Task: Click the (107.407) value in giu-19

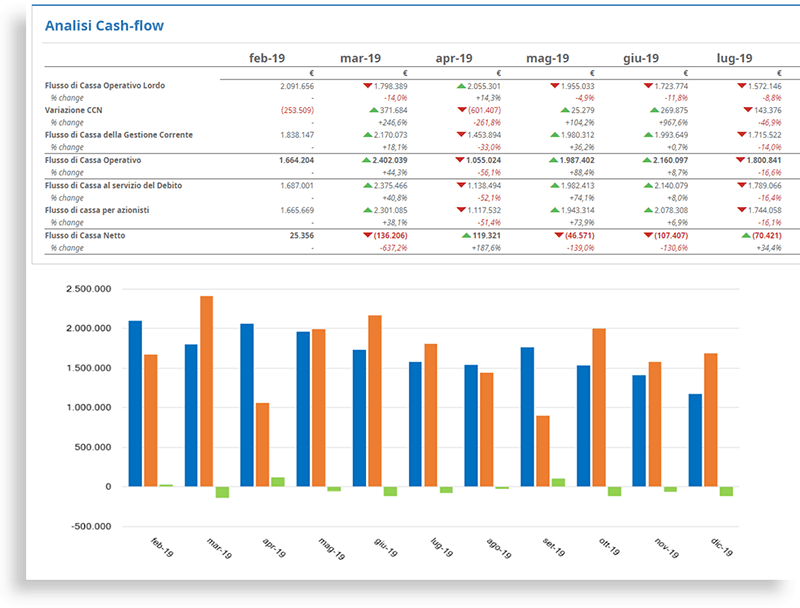Action: coord(671,236)
